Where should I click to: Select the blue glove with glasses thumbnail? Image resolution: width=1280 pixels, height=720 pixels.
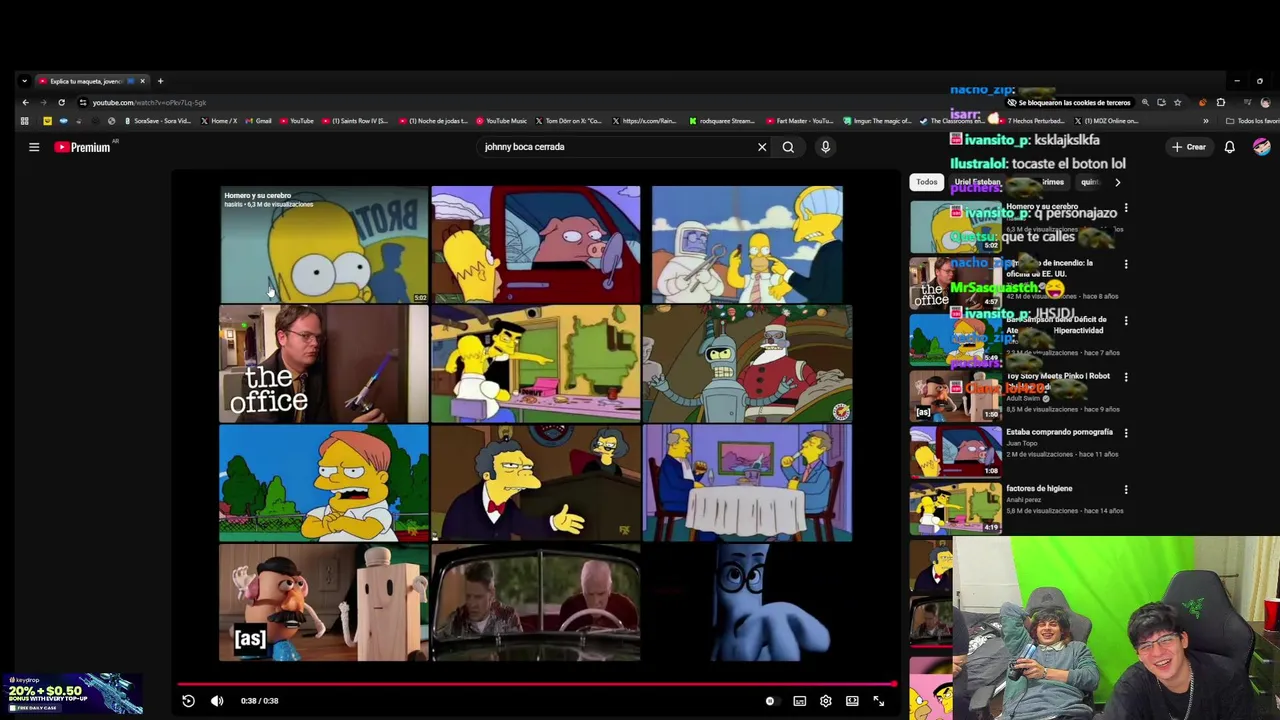(748, 603)
